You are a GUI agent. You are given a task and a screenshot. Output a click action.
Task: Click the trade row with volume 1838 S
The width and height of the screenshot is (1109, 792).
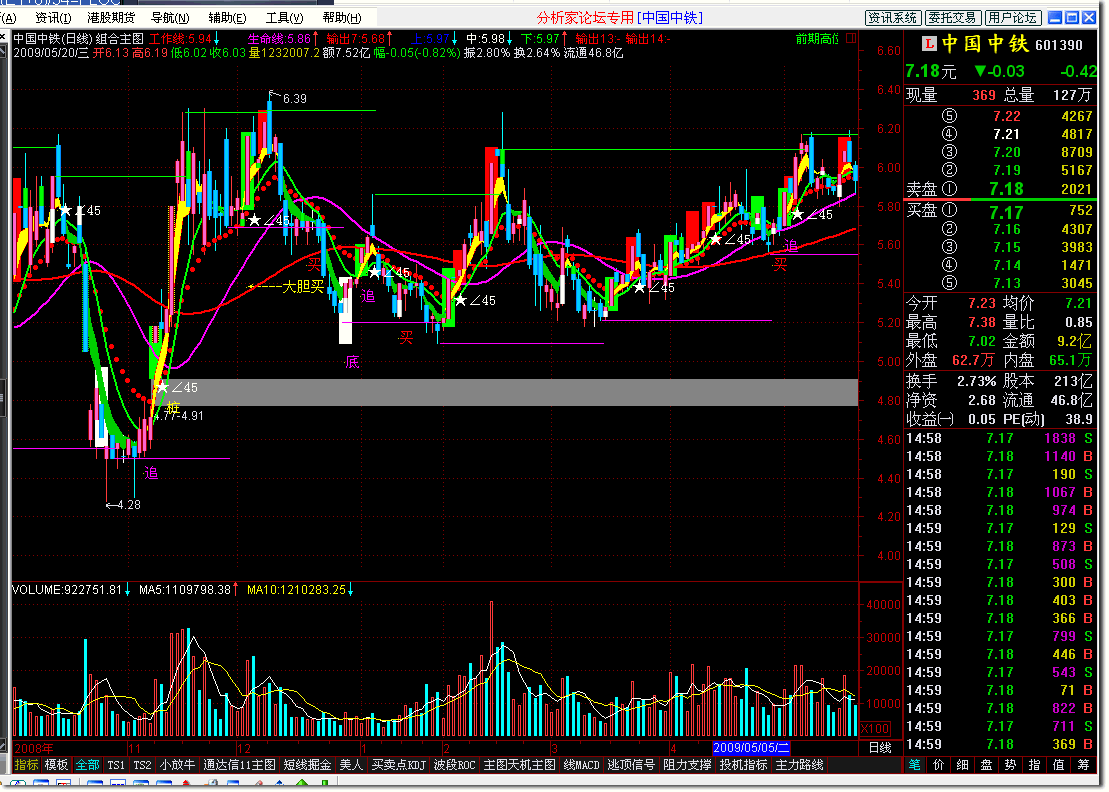coord(999,438)
